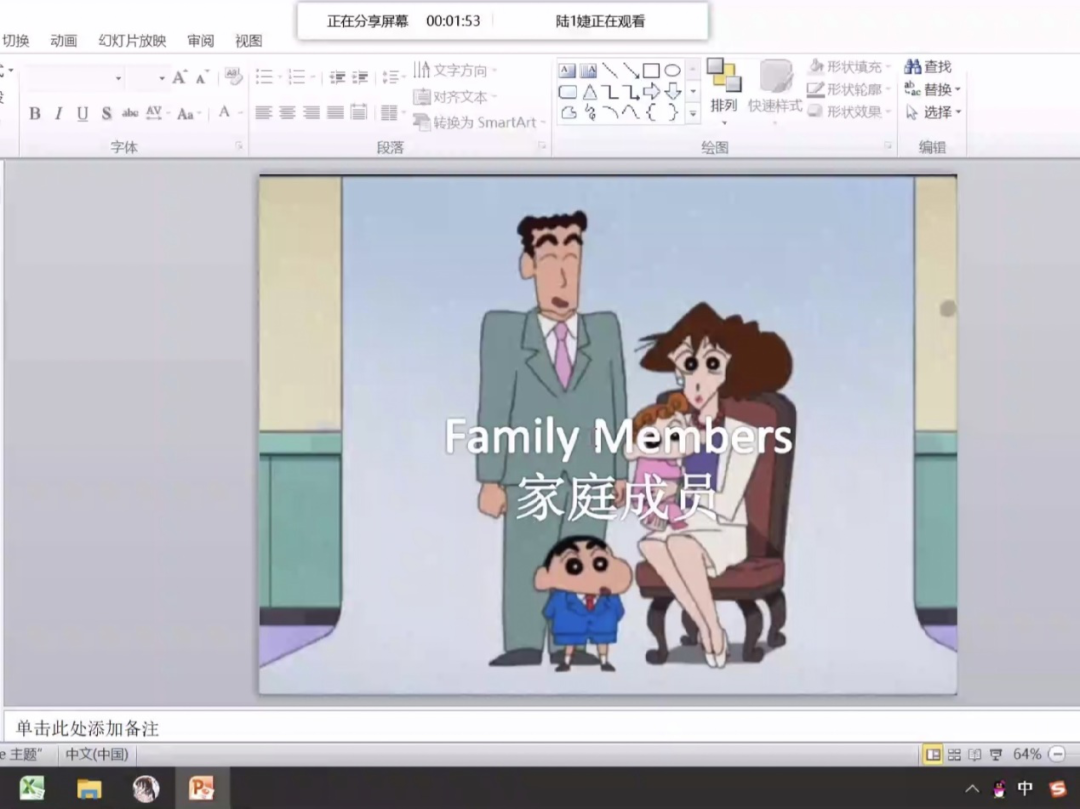
Task: Select the down block arrow shape
Action: 673,92
